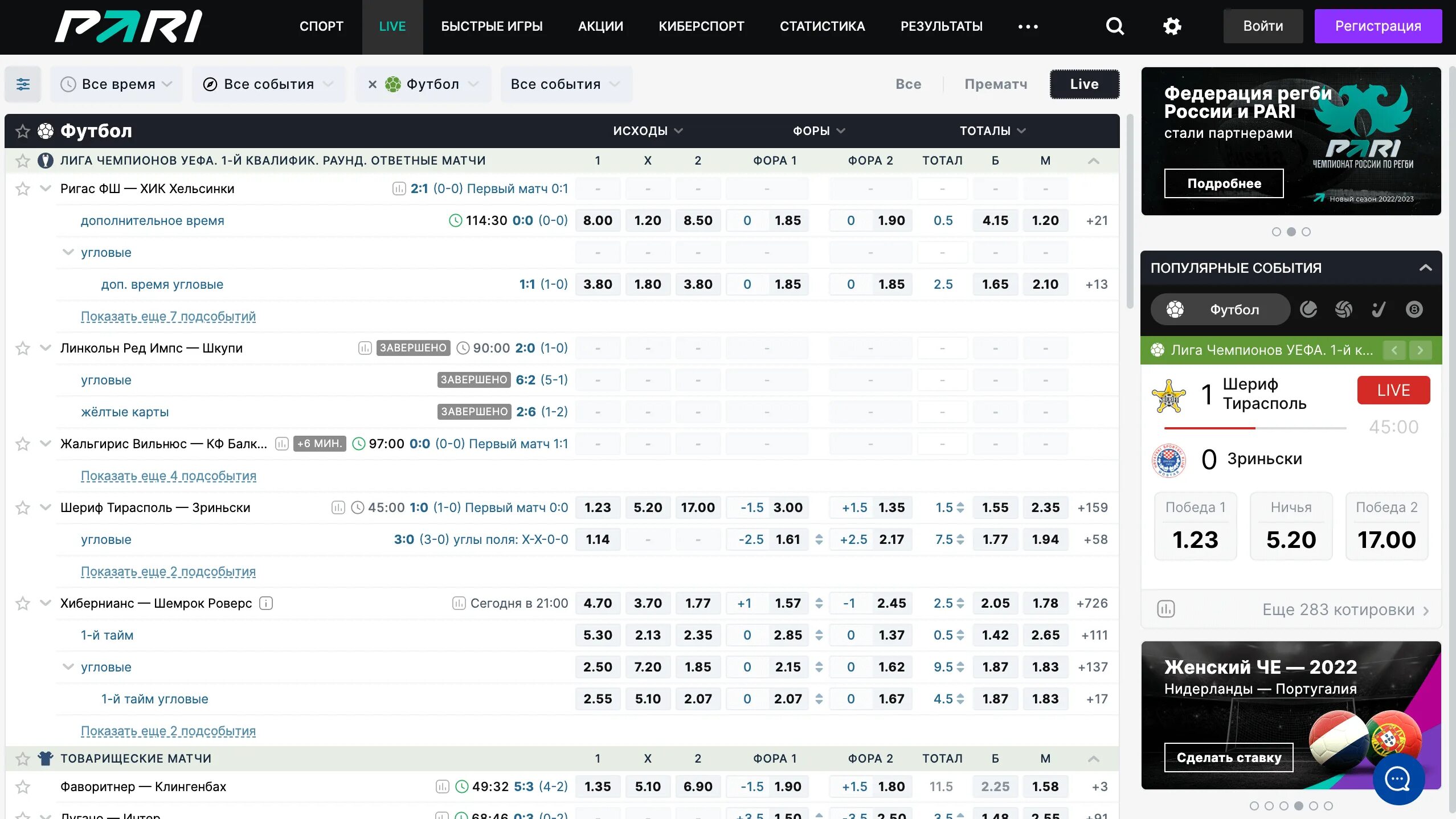Viewport: 1456px width, 819px height.
Task: Open the filter sliders icon
Action: [x=23, y=84]
